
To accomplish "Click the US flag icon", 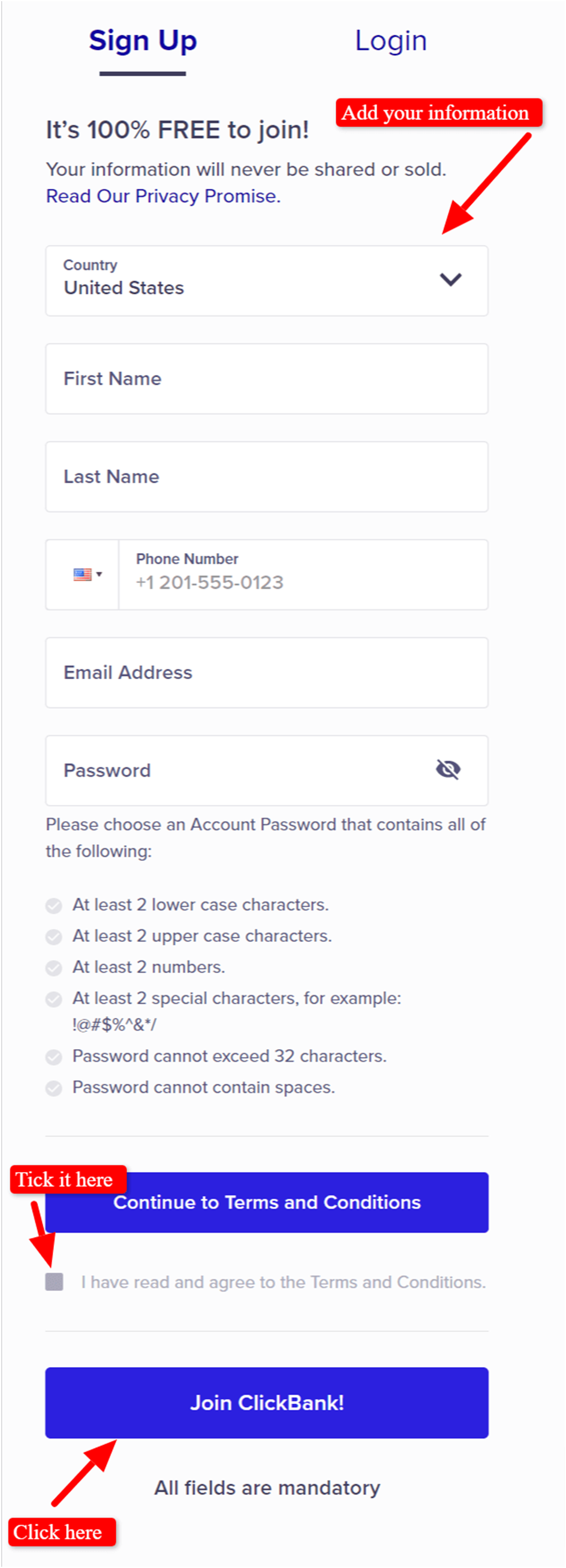I will coord(82,574).
